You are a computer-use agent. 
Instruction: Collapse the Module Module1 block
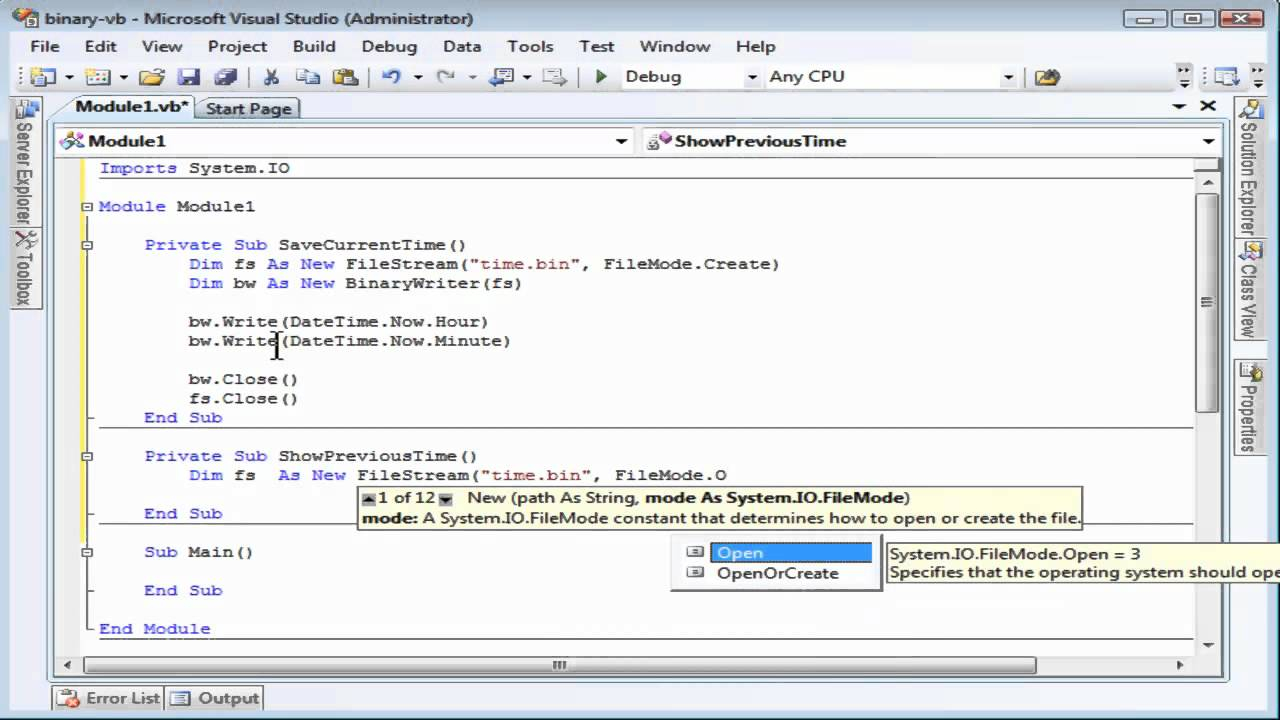click(87, 206)
